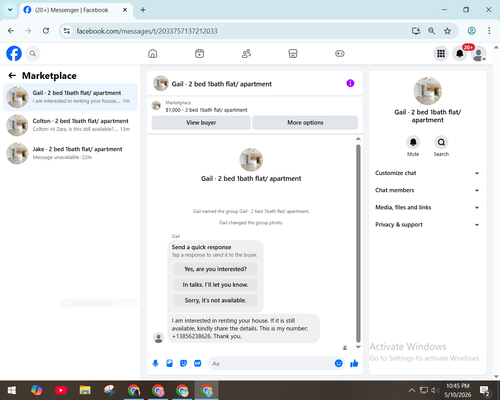The image size is (500, 400).
Task: Click the address bar URL
Action: click(147, 31)
